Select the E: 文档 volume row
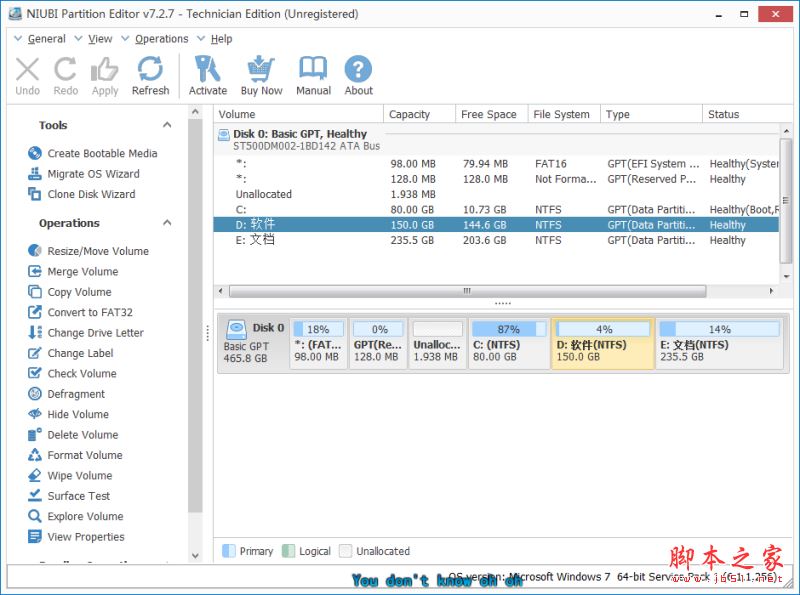This screenshot has width=800, height=595. pyautogui.click(x=496, y=240)
